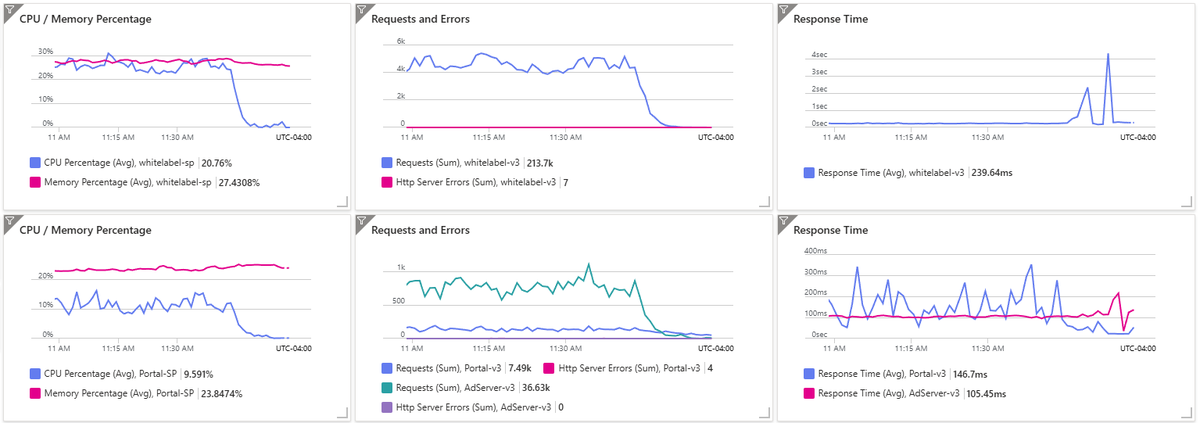The height and width of the screenshot is (423, 1200).
Task: Click the 2sec y-axis label
Action: pos(819,89)
